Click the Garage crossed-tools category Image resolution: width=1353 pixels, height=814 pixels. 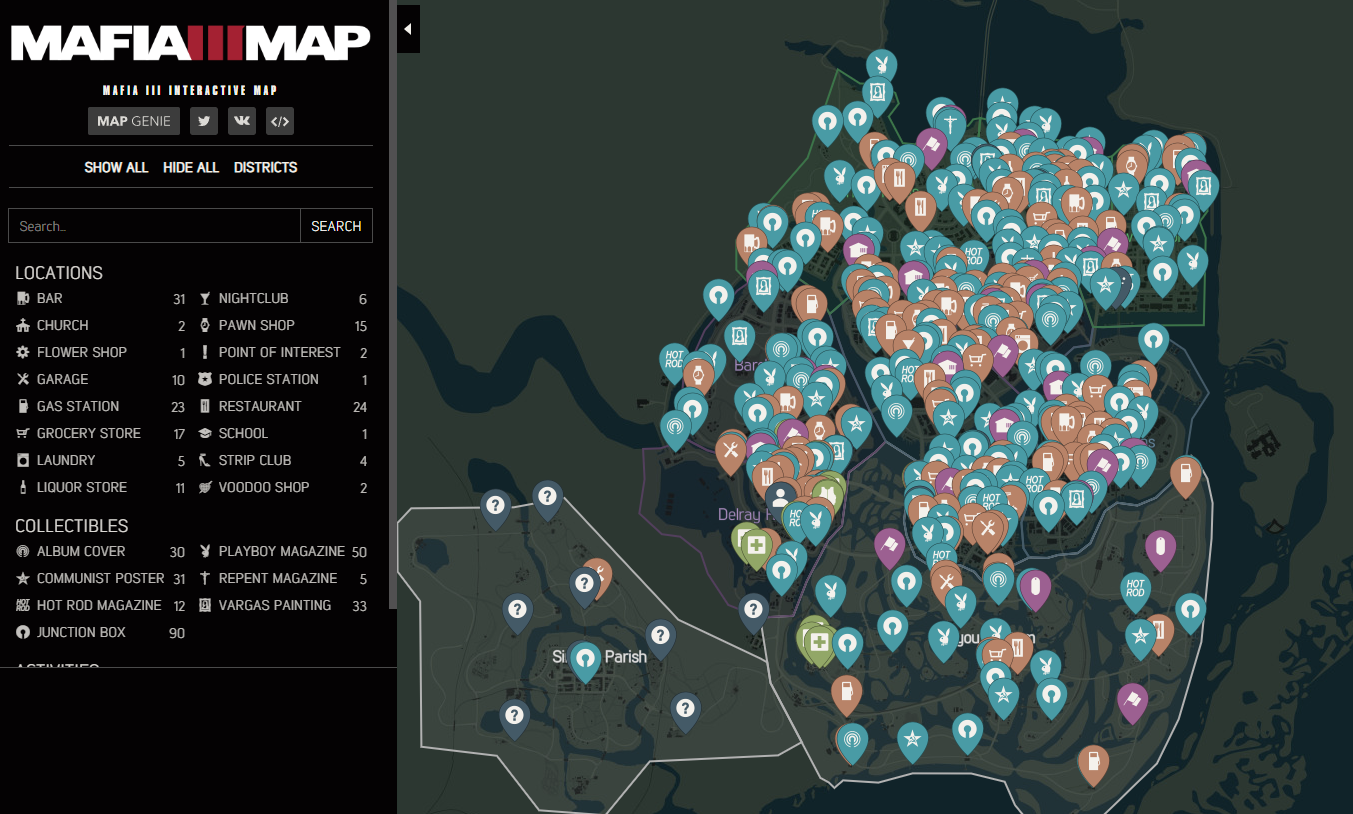[101, 379]
